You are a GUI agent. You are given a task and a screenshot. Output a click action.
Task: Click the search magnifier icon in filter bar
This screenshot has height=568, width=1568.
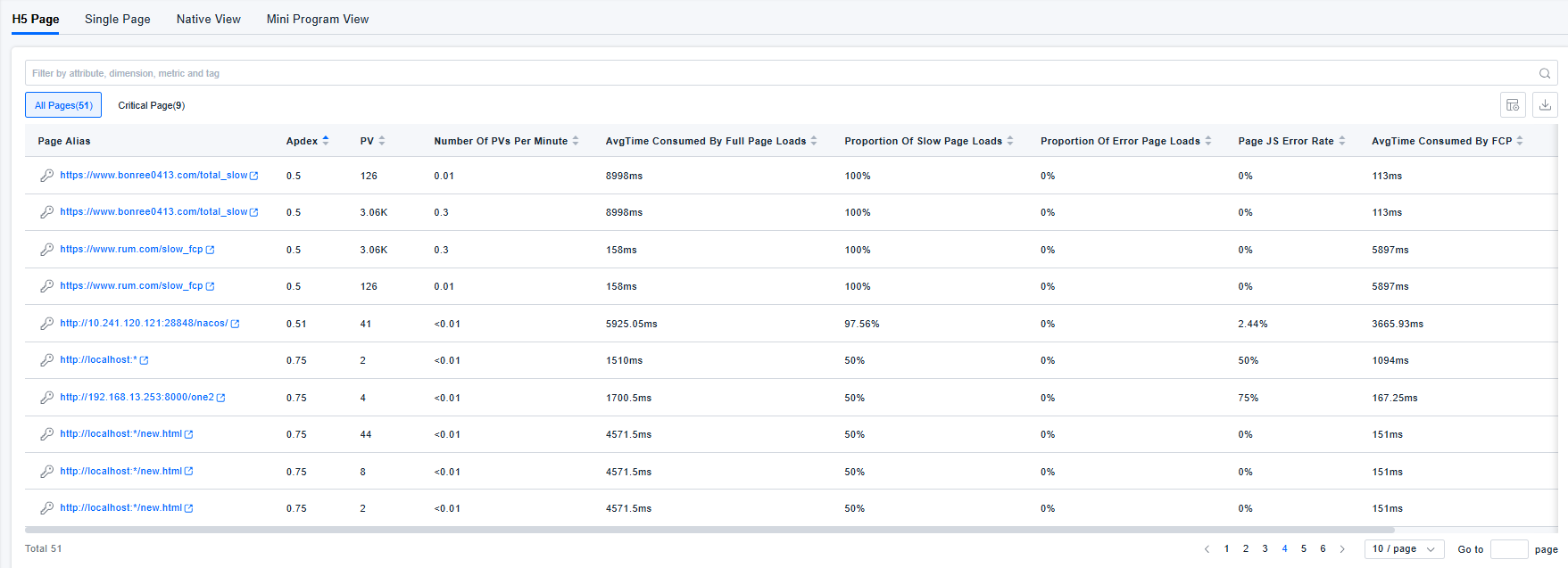(x=1544, y=73)
